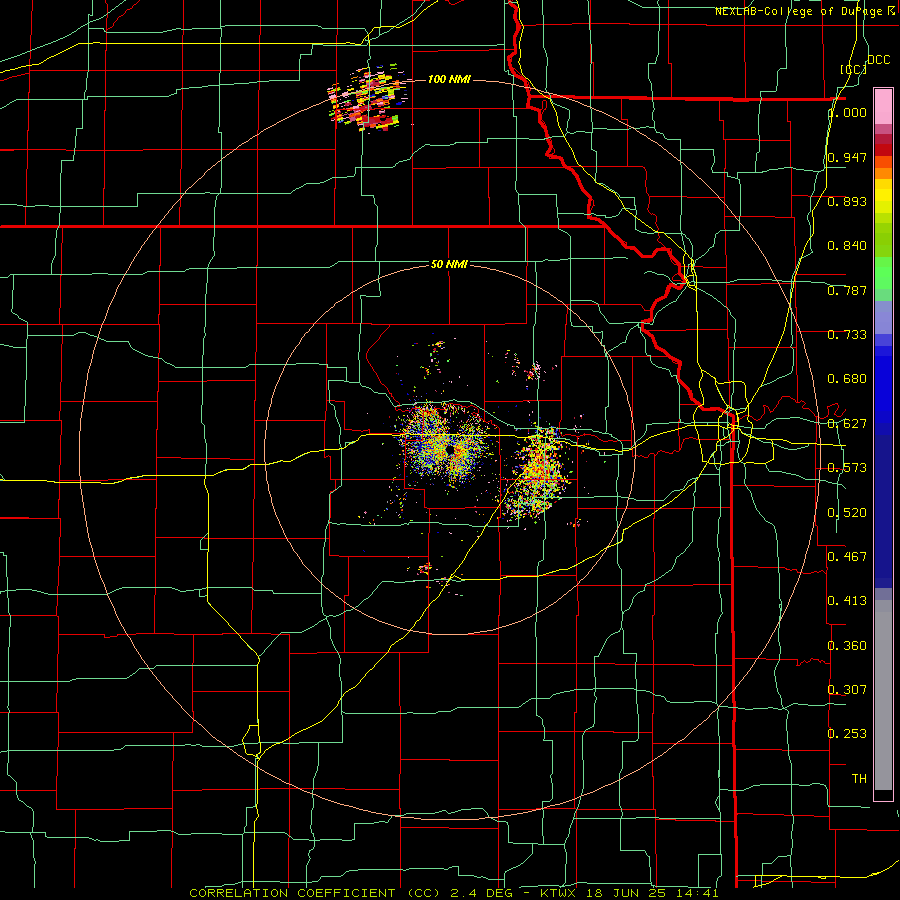Click the yellow-red echo blob east of radar
900x900 pixels.
pyautogui.click(x=538, y=472)
